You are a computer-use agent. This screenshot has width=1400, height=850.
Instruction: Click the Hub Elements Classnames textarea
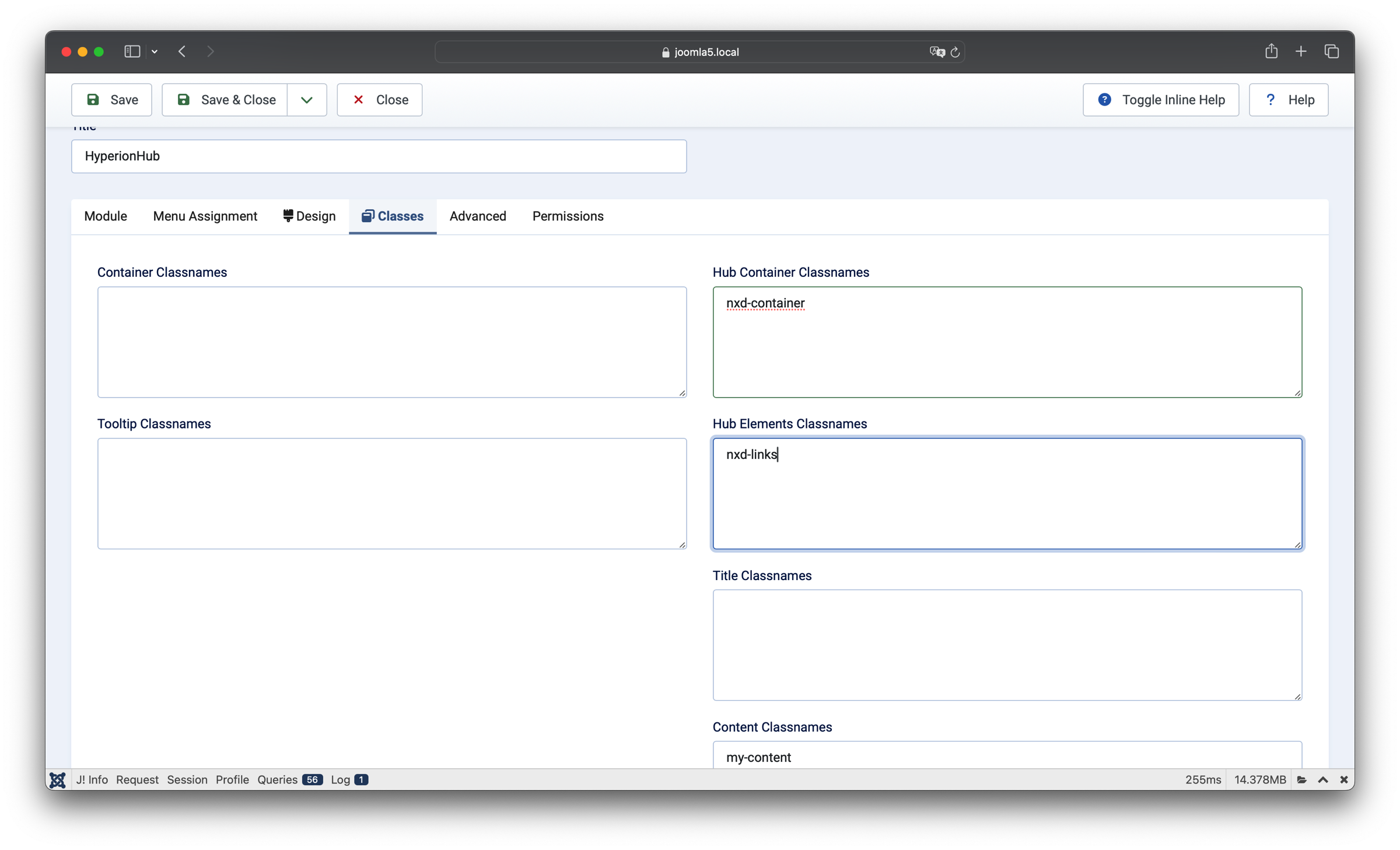tap(1007, 494)
